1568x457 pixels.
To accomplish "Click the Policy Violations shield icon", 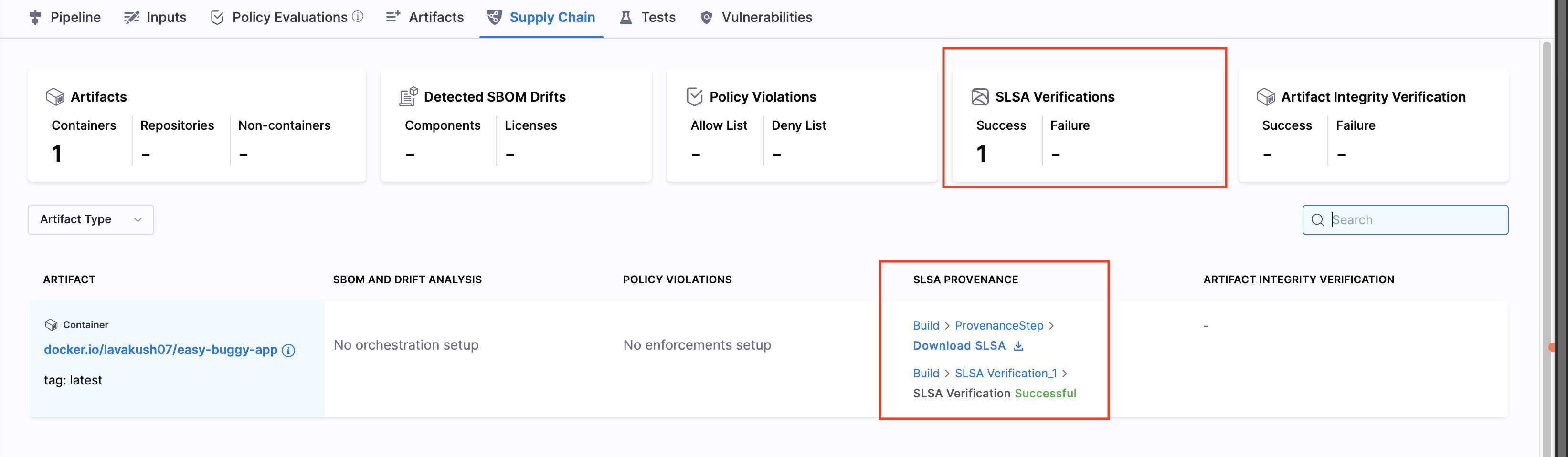I will (x=694, y=97).
